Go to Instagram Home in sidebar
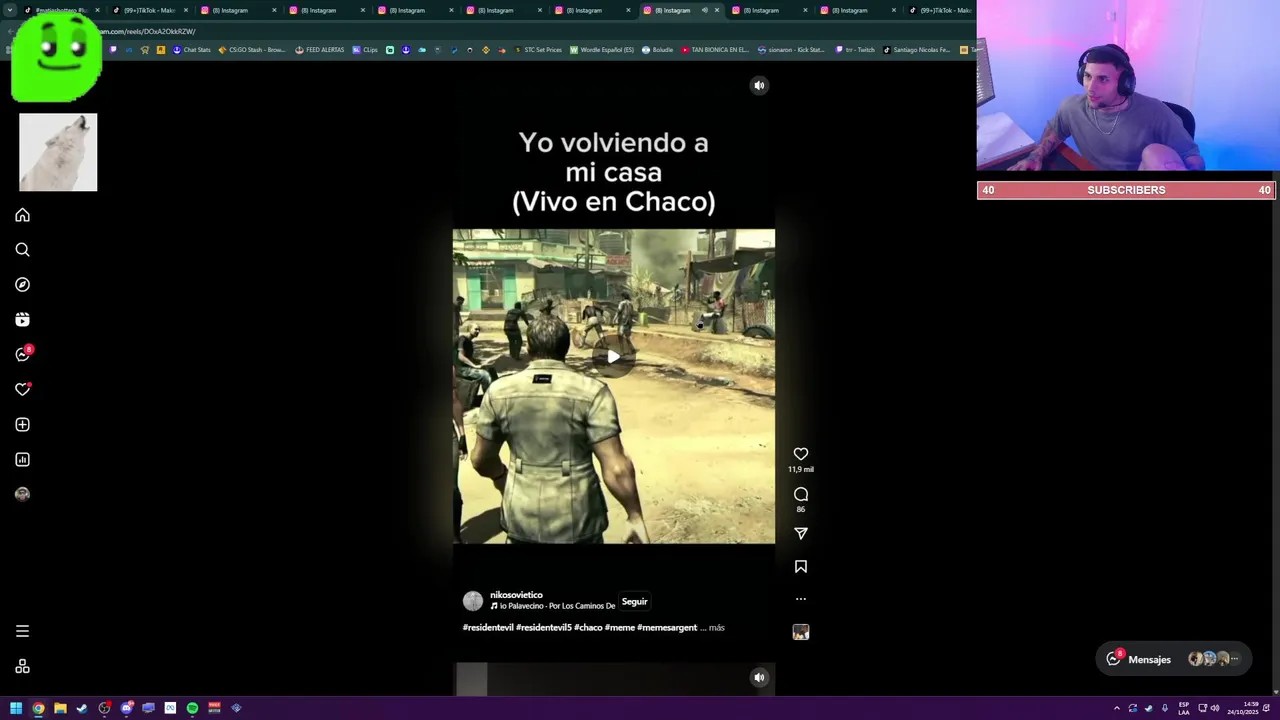 (x=22, y=215)
